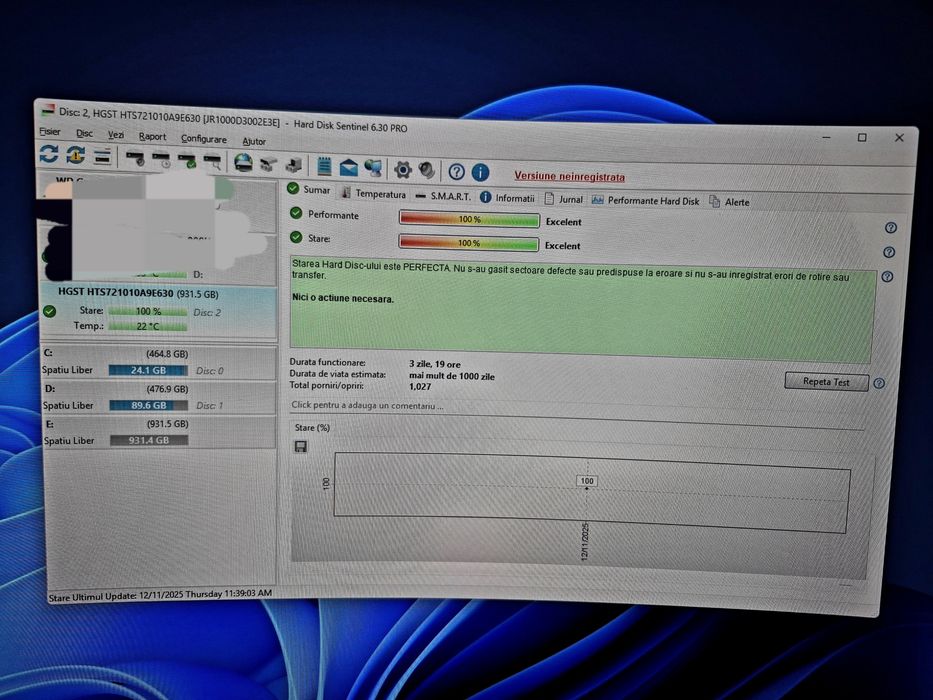Open the Fisier menu
The width and height of the screenshot is (933, 700).
(50, 132)
